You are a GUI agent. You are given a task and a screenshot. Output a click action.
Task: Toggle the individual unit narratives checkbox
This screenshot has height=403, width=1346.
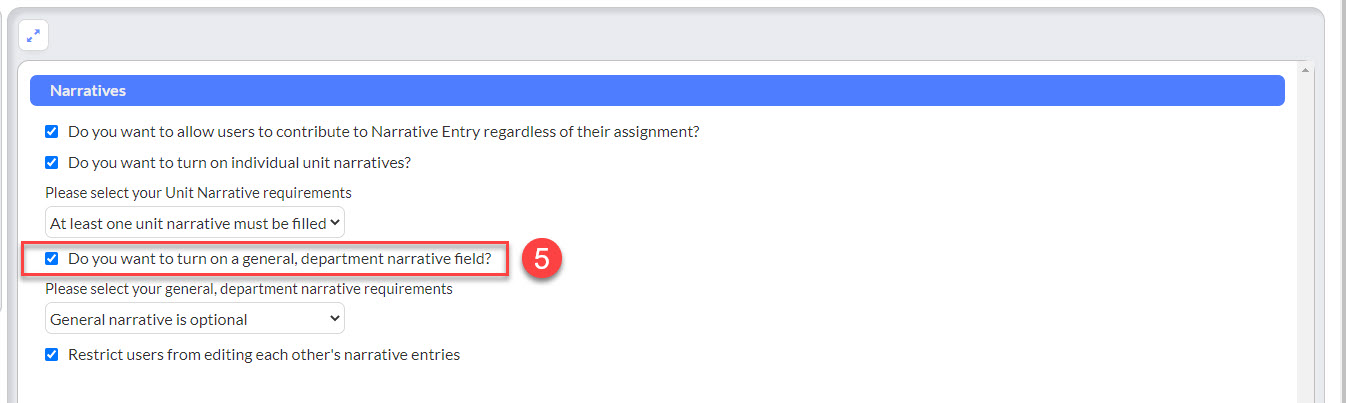pos(52,162)
